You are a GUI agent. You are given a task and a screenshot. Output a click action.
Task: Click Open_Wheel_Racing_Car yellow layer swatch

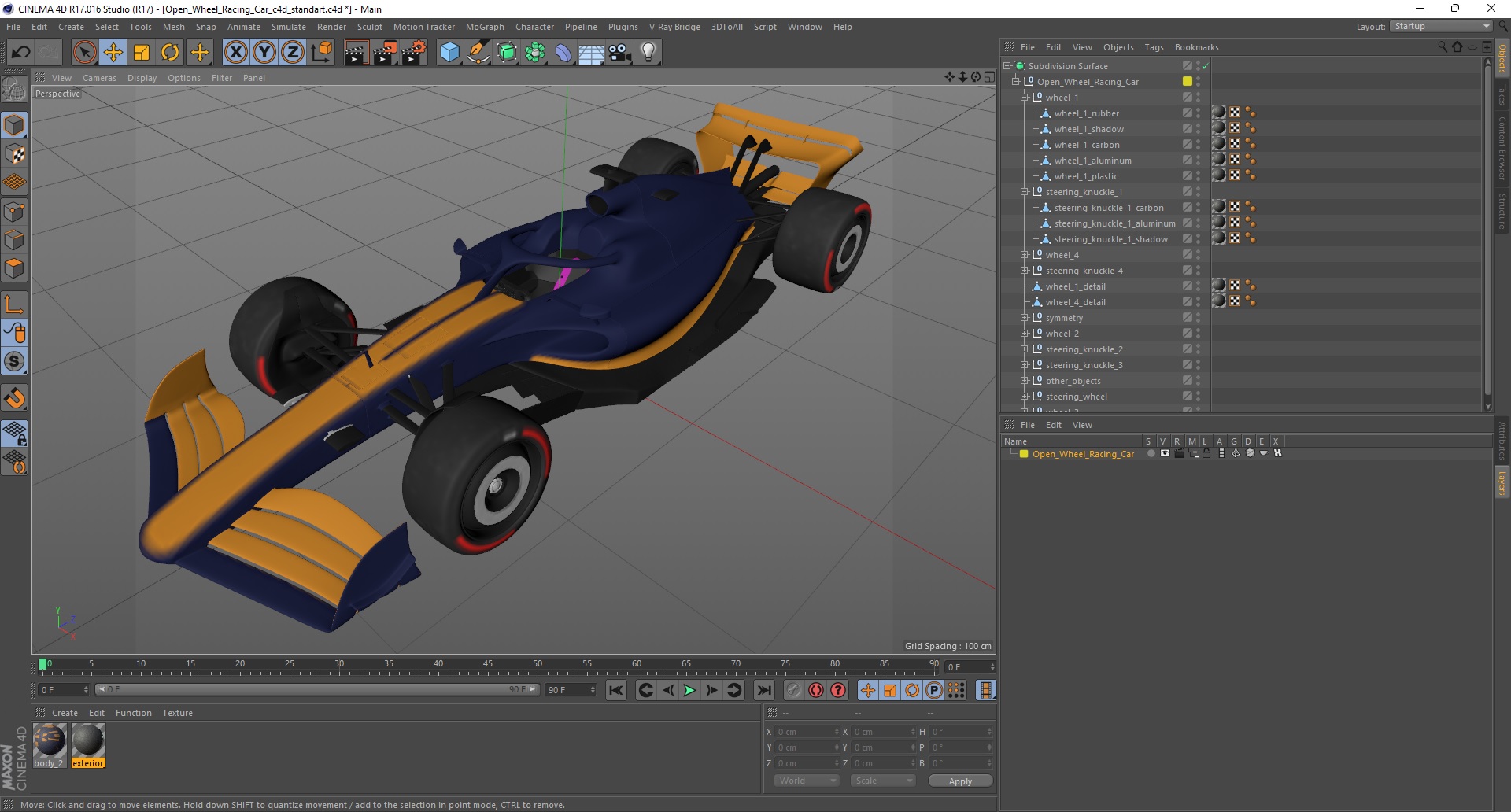(x=1024, y=454)
